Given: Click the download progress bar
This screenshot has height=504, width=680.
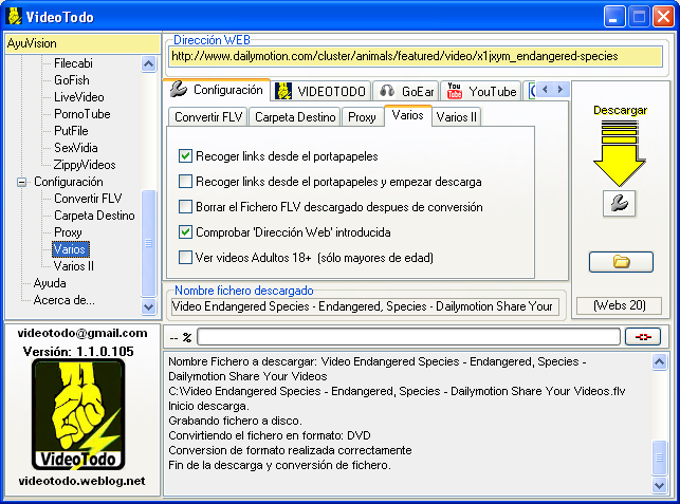Looking at the screenshot, I should (409, 337).
